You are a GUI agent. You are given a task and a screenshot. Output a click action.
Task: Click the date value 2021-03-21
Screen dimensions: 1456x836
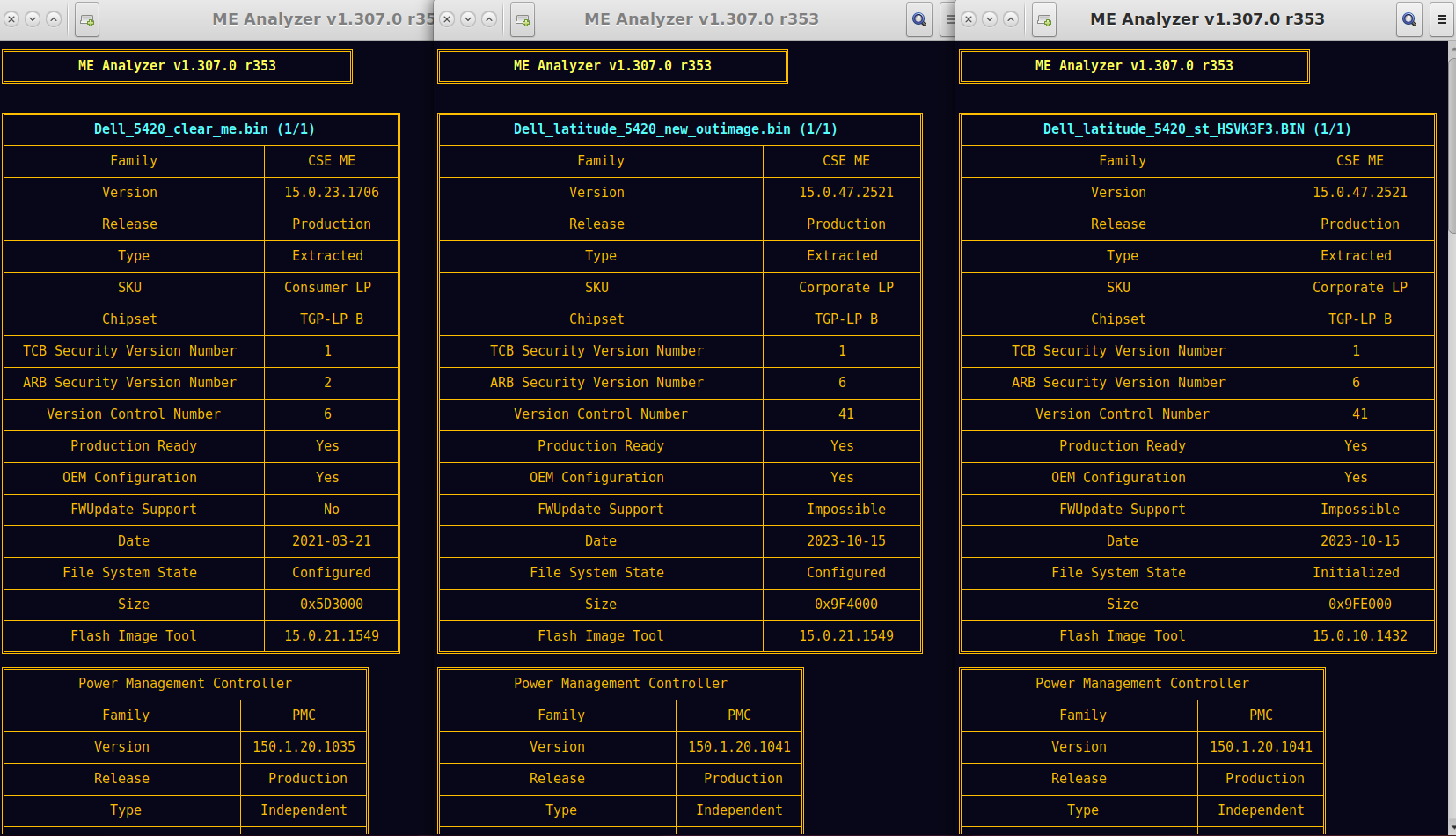[x=332, y=541]
